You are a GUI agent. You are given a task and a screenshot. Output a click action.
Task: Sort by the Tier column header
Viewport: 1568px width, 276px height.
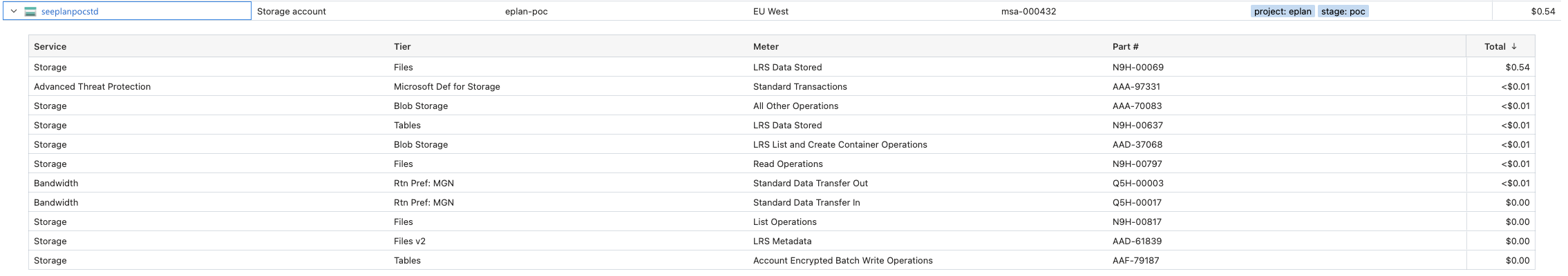(x=402, y=46)
